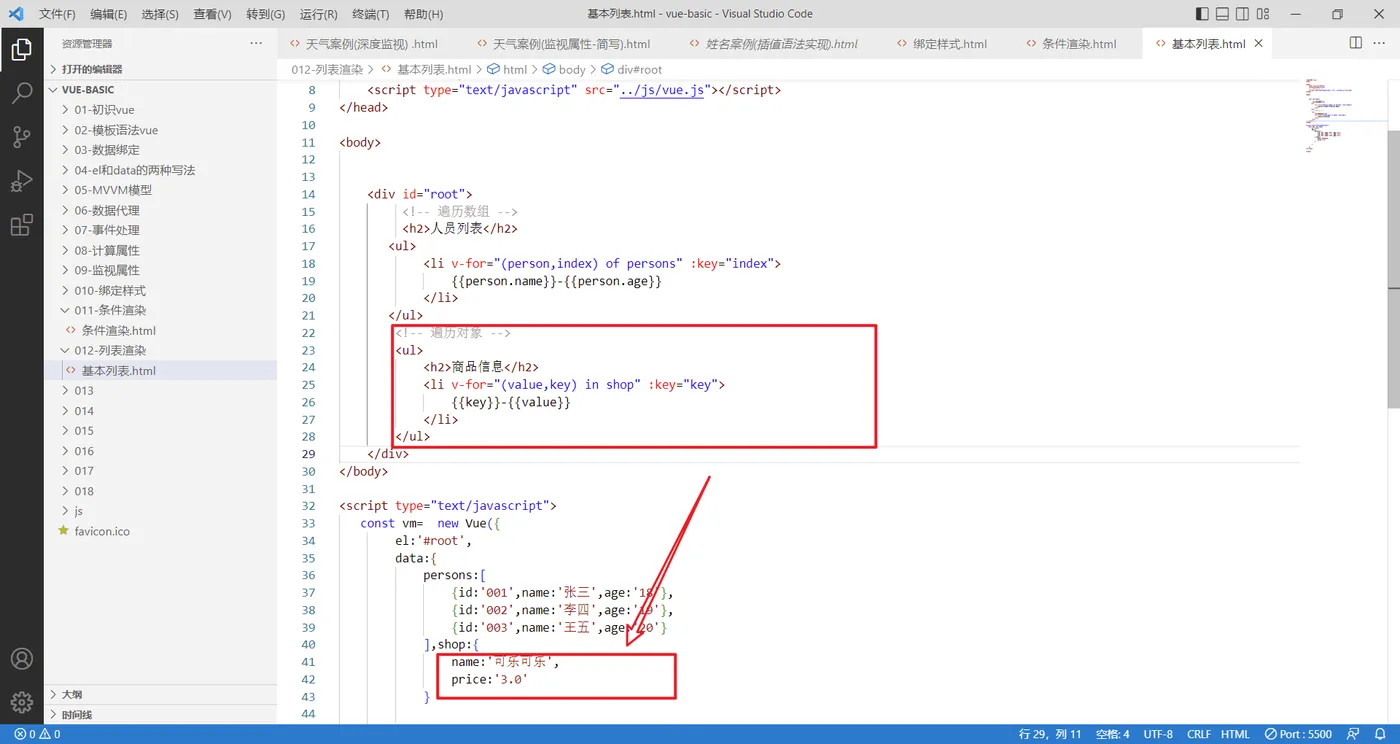
Task: Open the Extensions view
Action: pyautogui.click(x=21, y=225)
